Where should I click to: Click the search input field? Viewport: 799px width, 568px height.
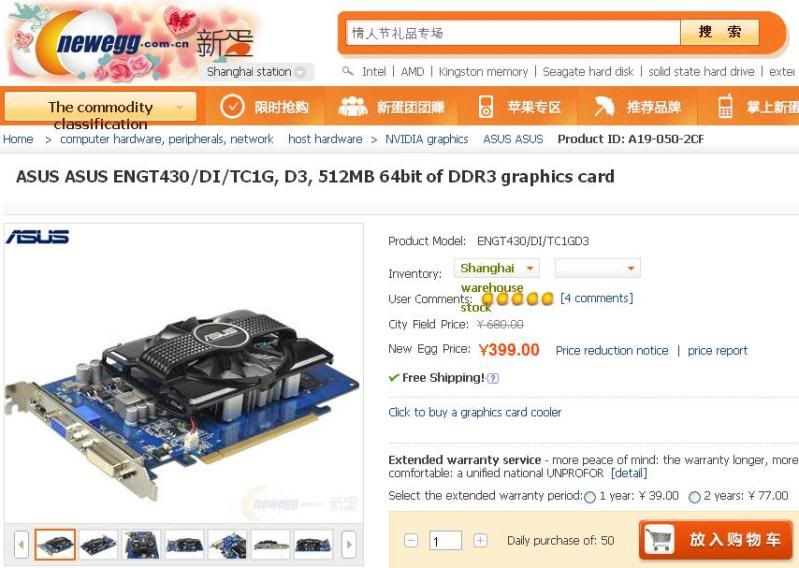[x=513, y=33]
